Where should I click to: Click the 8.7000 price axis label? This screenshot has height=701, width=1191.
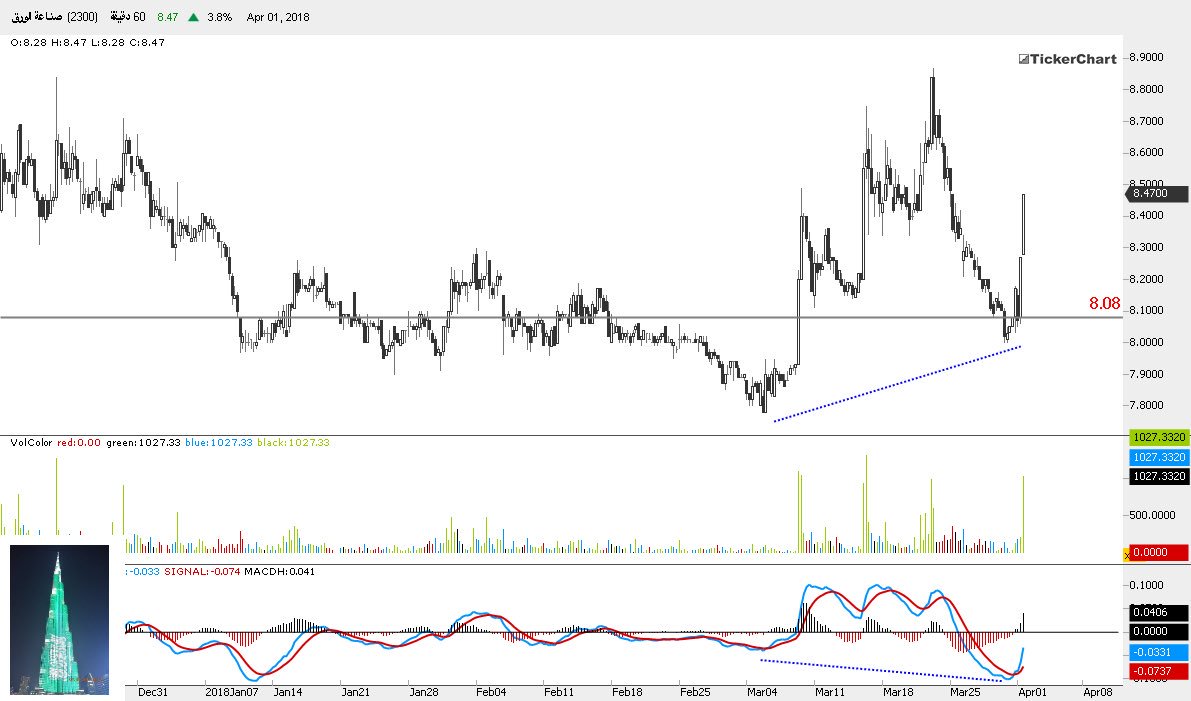coord(1146,121)
